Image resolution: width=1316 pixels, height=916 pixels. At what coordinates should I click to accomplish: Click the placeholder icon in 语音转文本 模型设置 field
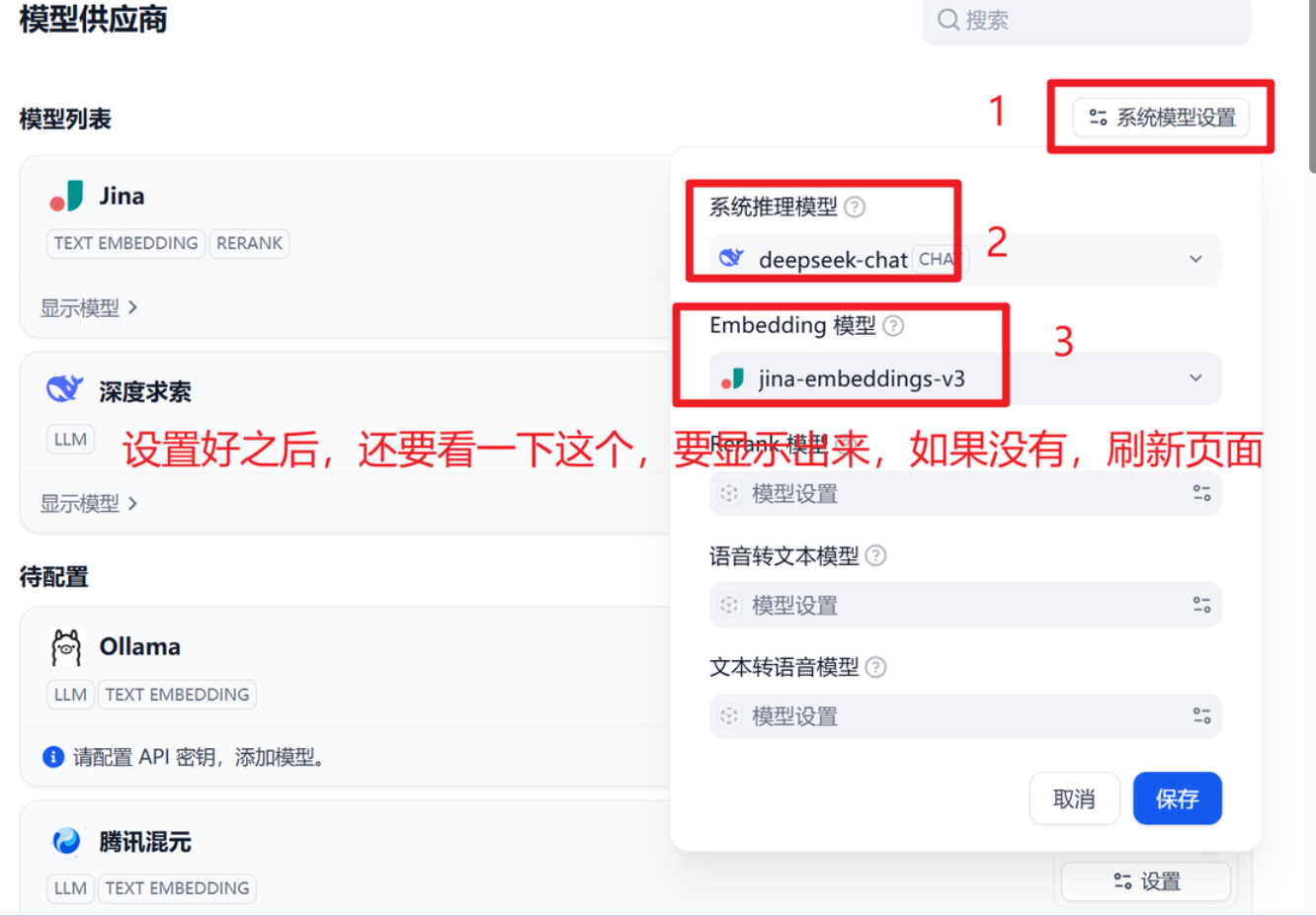click(x=729, y=605)
